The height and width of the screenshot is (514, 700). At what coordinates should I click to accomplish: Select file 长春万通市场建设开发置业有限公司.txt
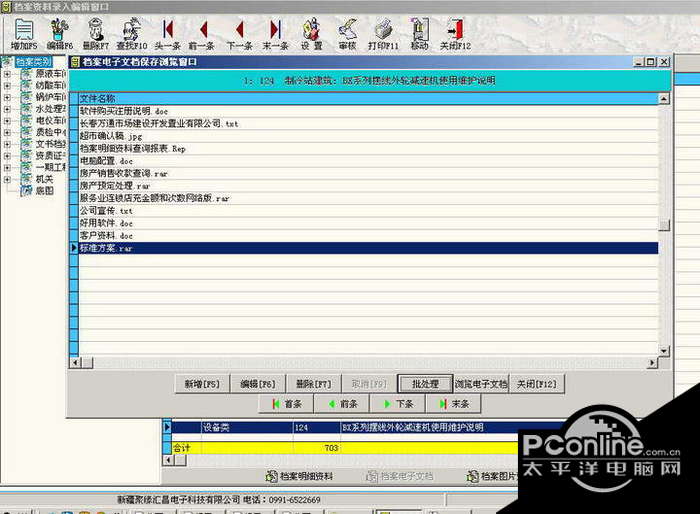[368, 123]
